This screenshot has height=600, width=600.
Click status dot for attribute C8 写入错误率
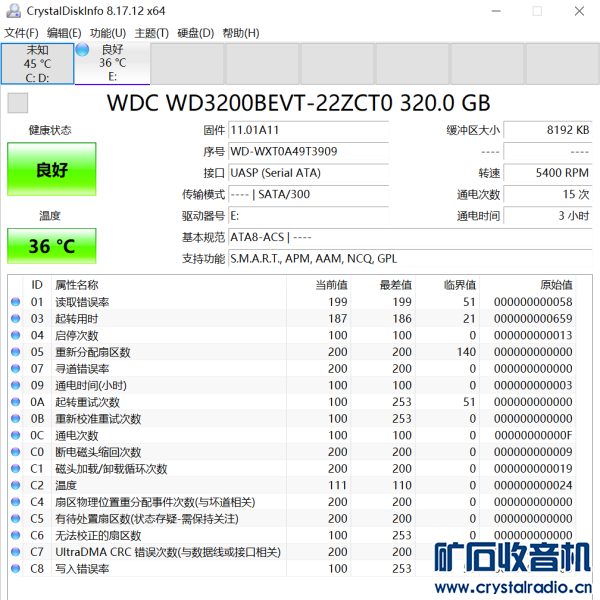(x=15, y=569)
